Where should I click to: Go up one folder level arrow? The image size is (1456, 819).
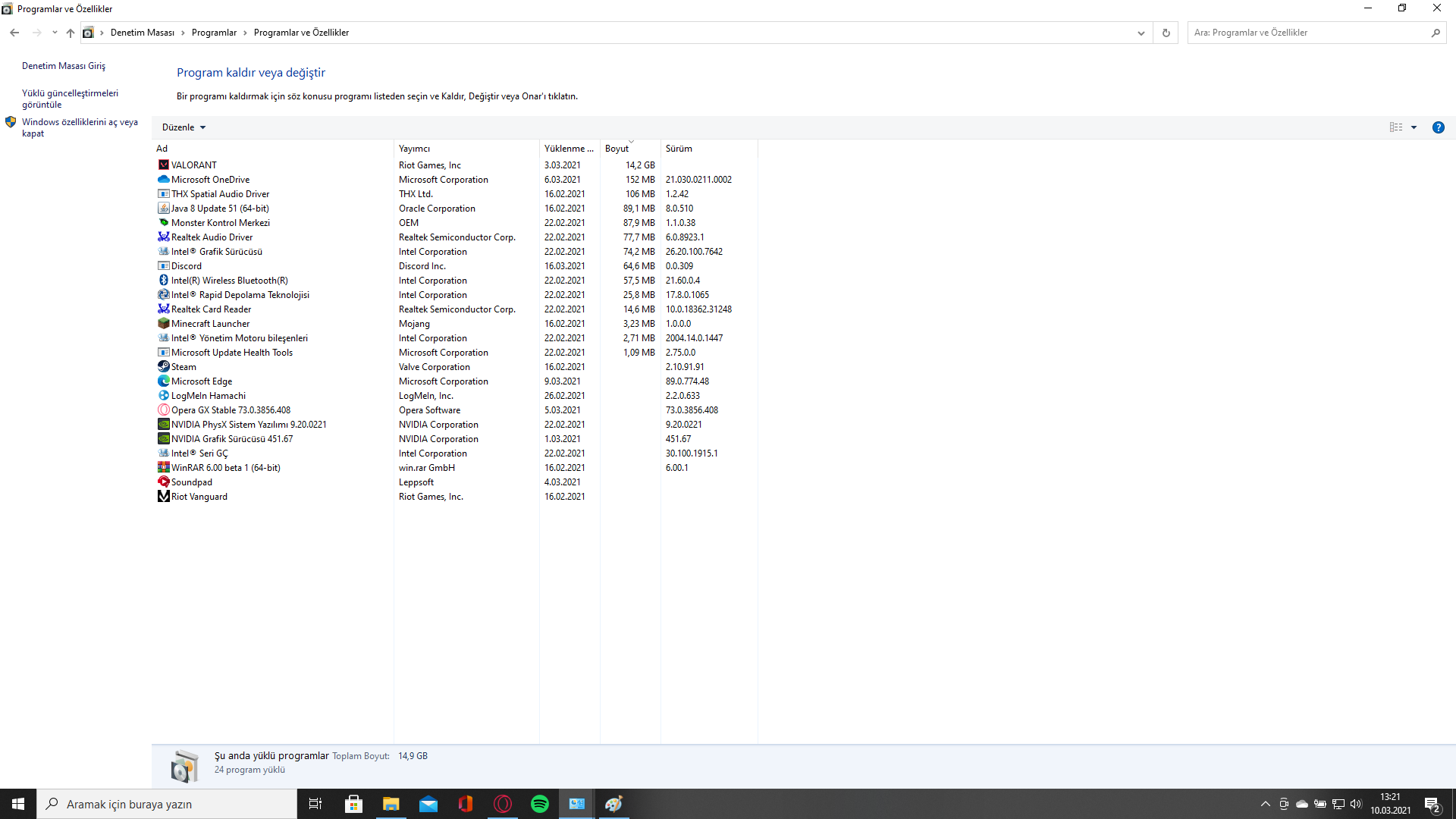click(x=71, y=33)
